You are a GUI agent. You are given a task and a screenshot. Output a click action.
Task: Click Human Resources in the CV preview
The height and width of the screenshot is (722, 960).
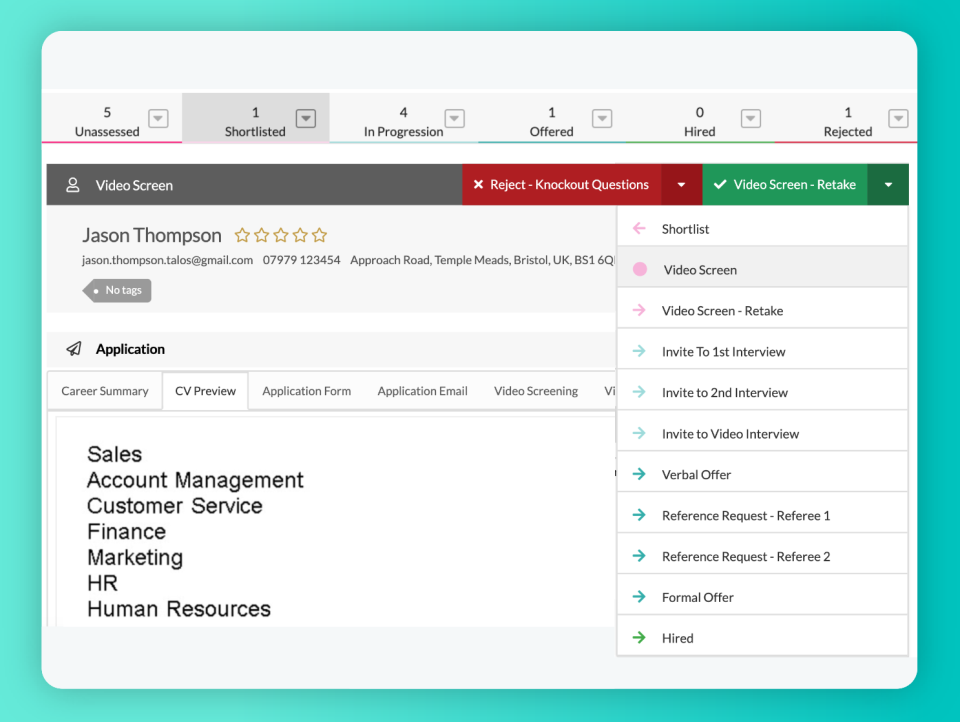tap(179, 609)
